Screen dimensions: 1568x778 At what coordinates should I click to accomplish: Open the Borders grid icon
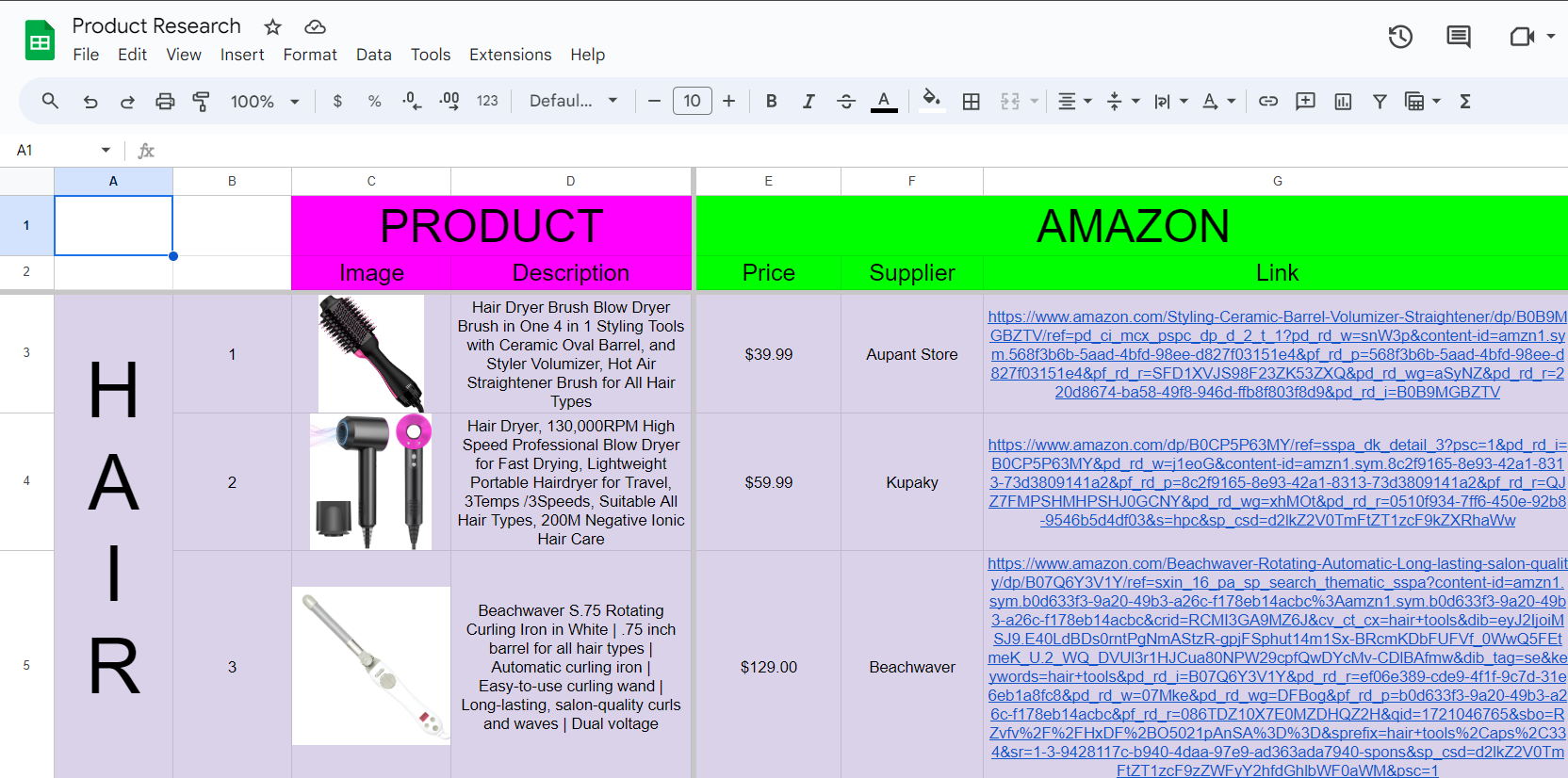click(971, 102)
